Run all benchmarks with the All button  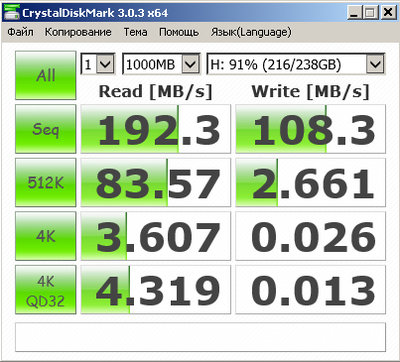[x=46, y=75]
